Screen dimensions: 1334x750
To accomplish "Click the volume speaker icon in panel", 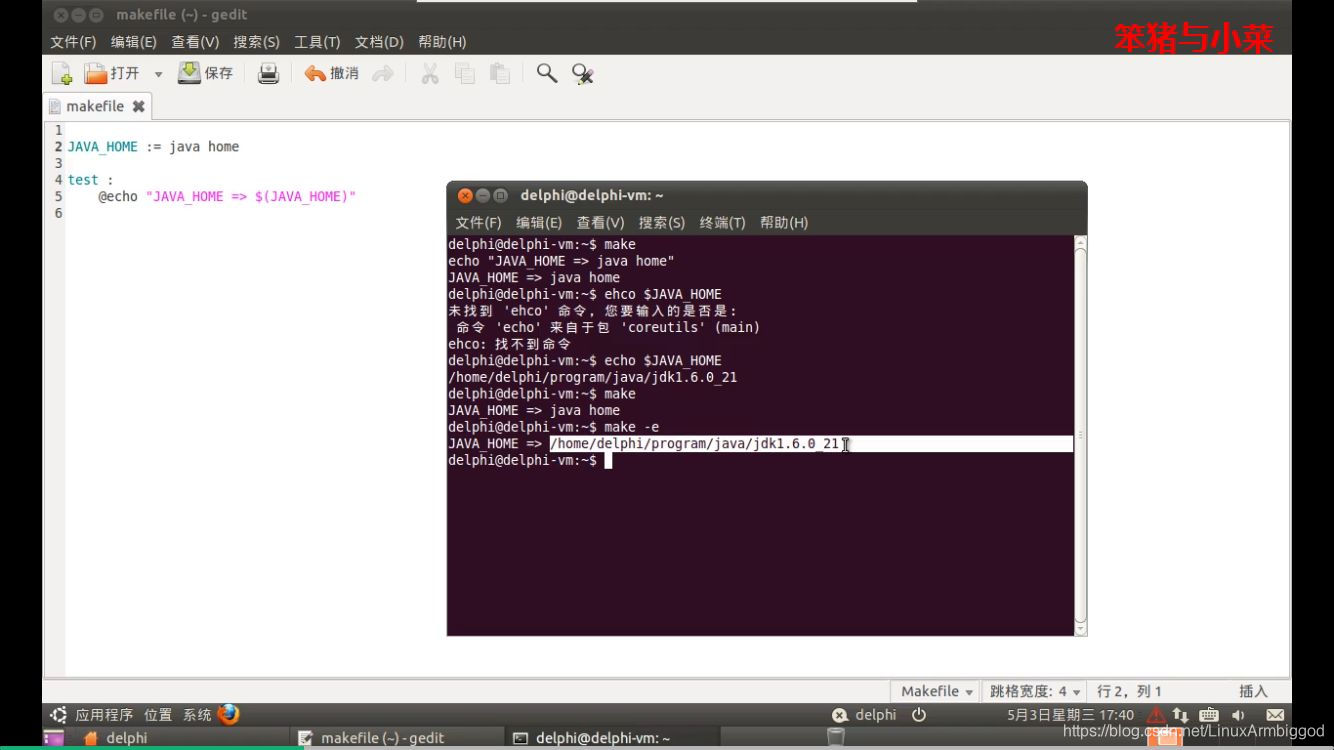I will click(x=1238, y=715).
